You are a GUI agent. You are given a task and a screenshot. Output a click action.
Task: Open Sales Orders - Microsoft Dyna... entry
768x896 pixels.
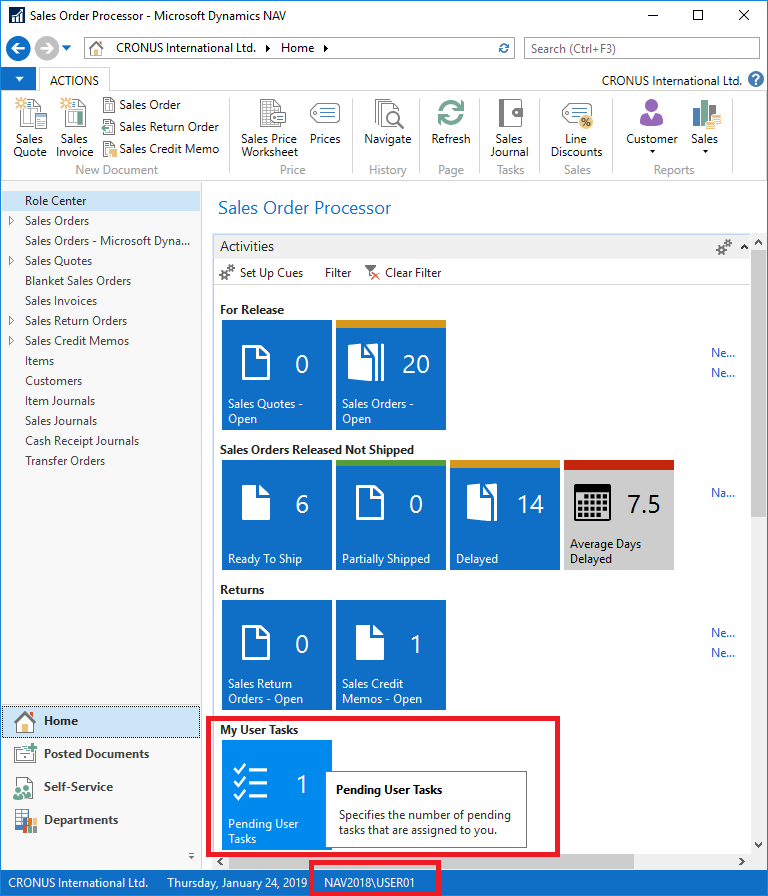click(x=107, y=241)
